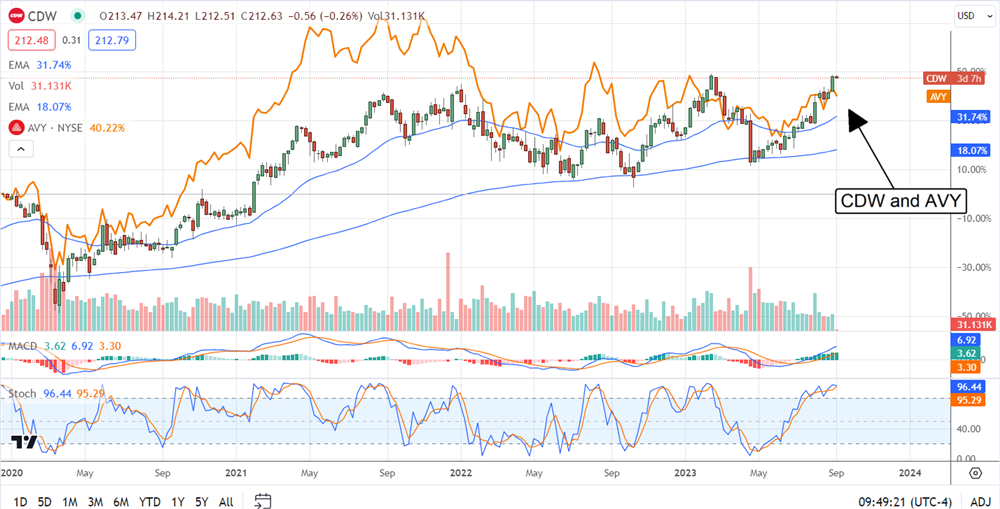
Task: Click the 18.07% EMA axis label
Action: (971, 151)
